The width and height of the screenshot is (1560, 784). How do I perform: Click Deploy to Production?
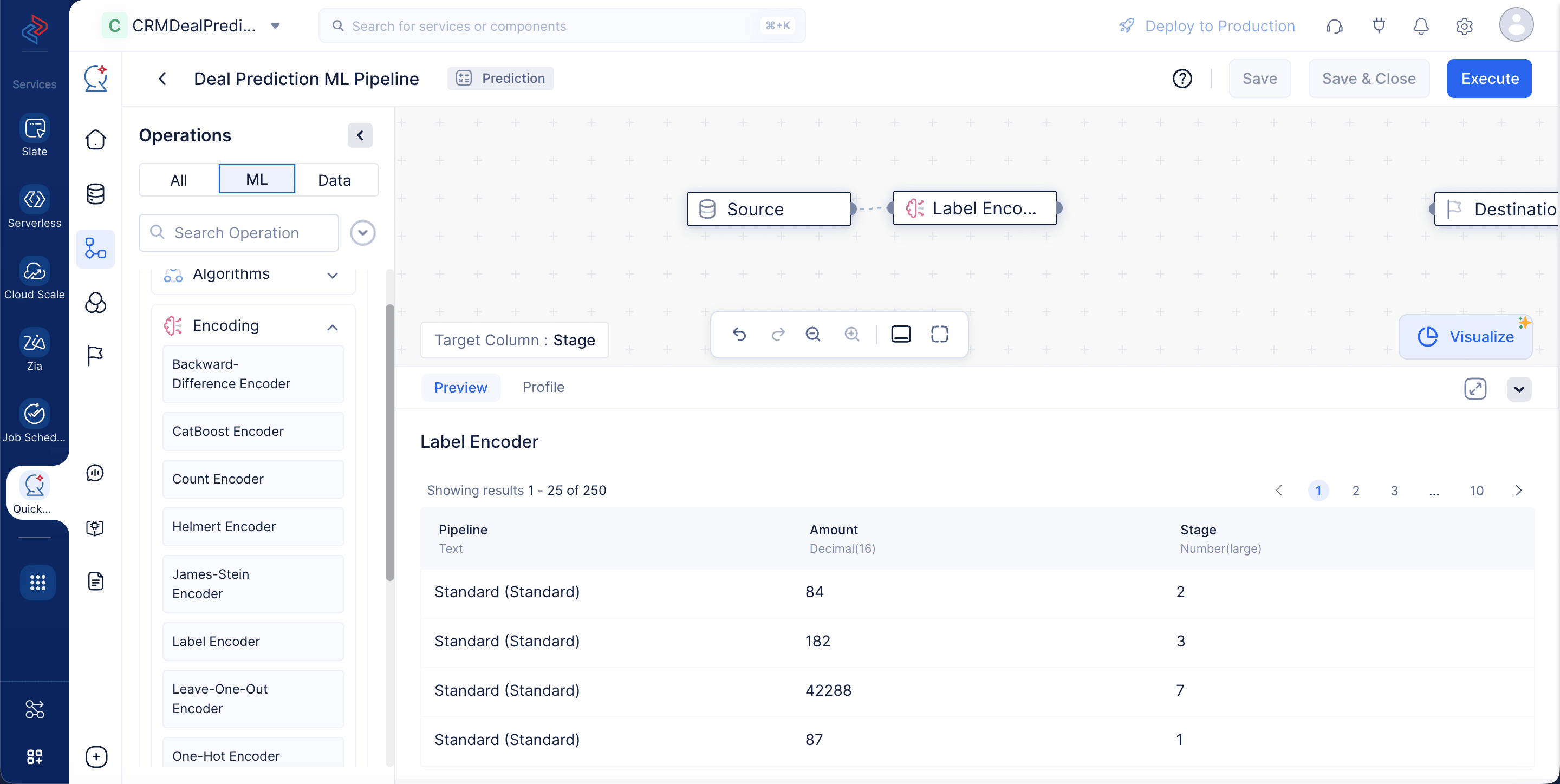tap(1206, 26)
